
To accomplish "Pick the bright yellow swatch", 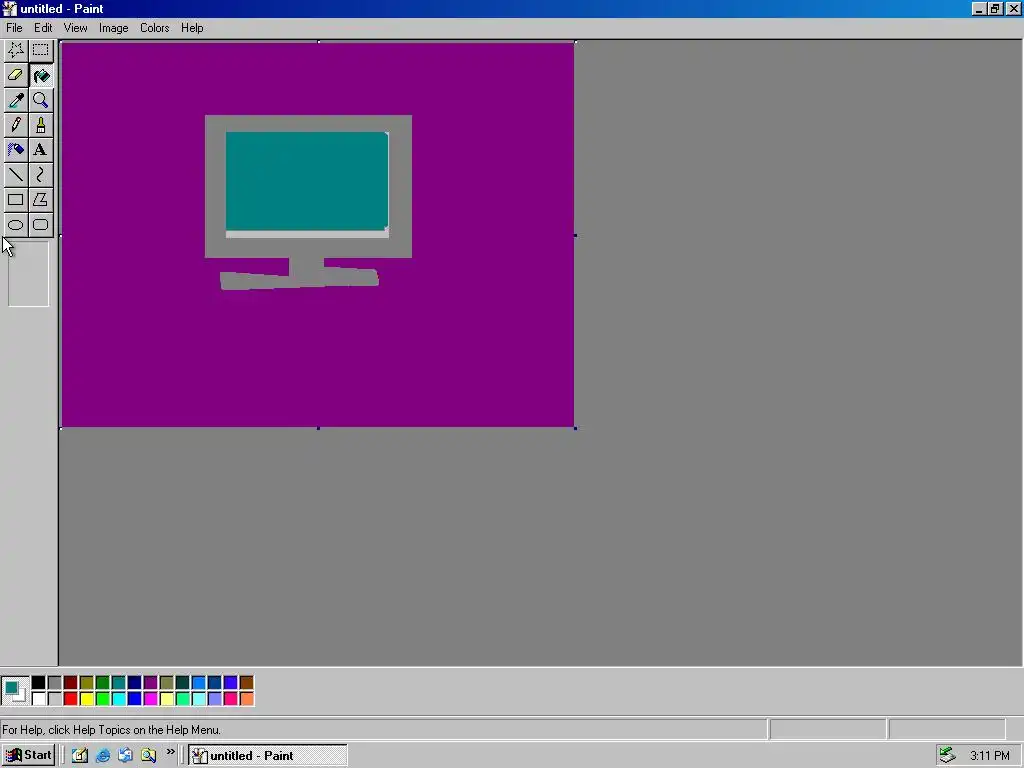I will tap(87, 699).
